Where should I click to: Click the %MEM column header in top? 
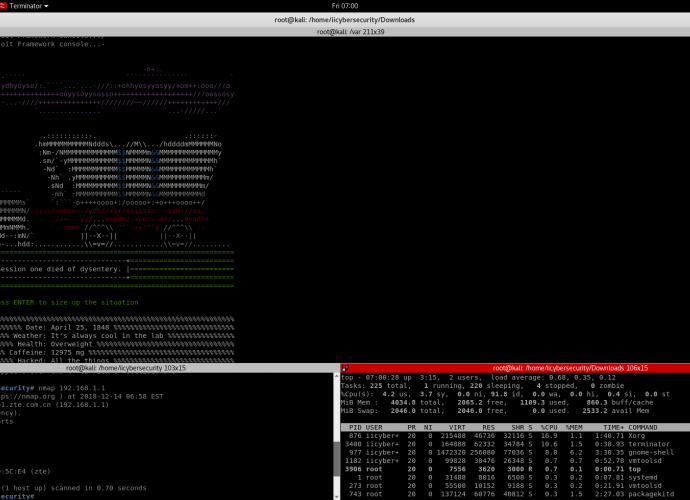pyautogui.click(x=574, y=427)
